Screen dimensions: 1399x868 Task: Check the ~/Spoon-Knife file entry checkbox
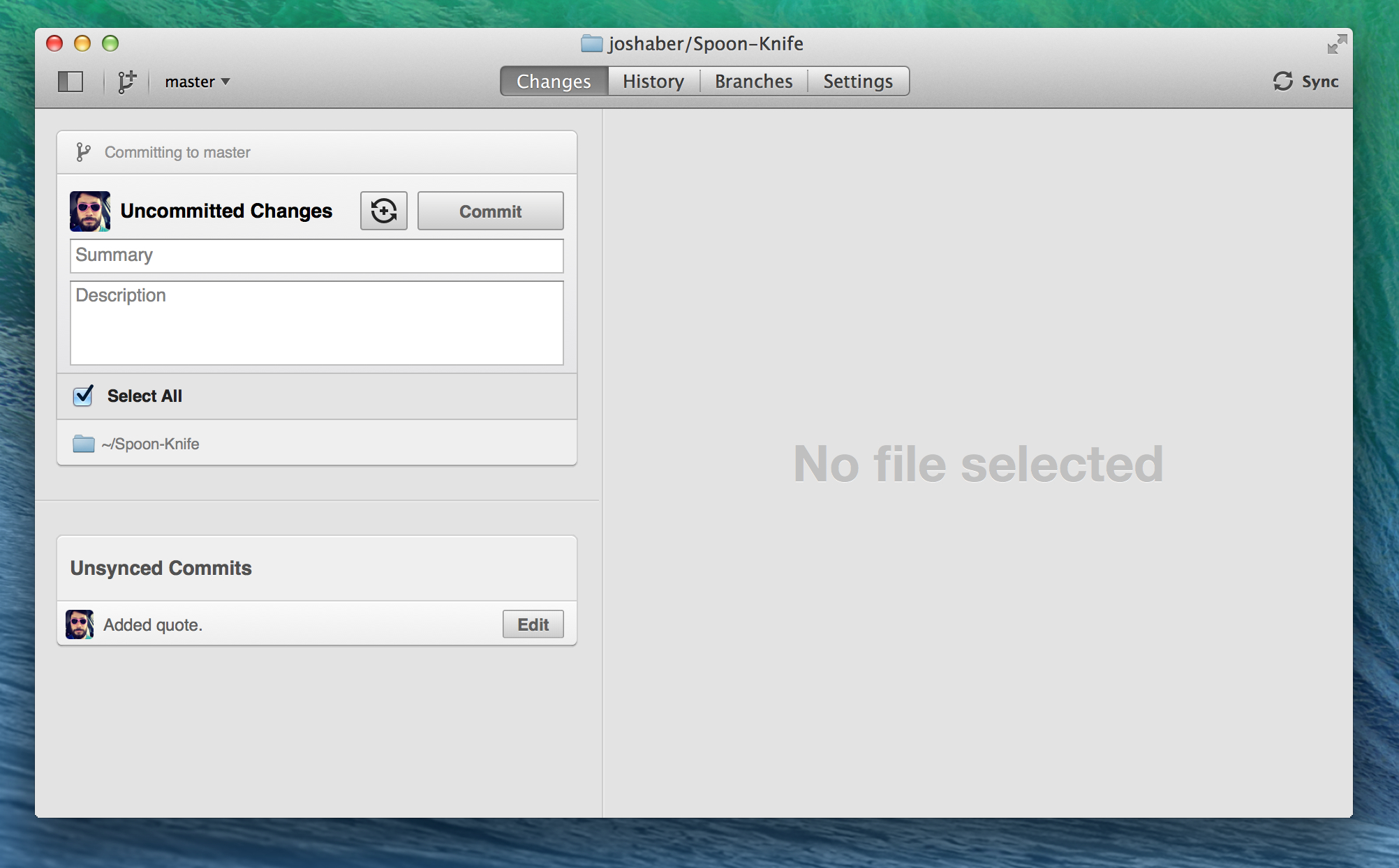pyautogui.click(x=84, y=443)
